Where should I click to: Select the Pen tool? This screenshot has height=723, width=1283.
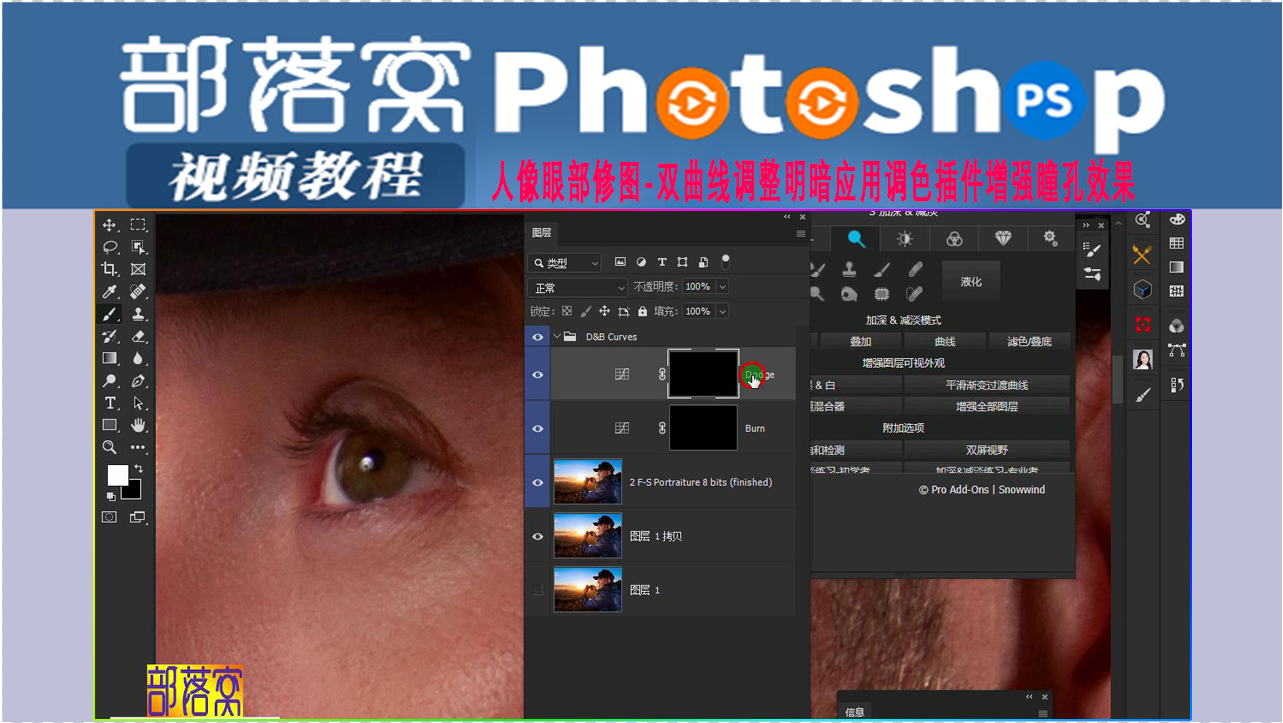tap(138, 381)
